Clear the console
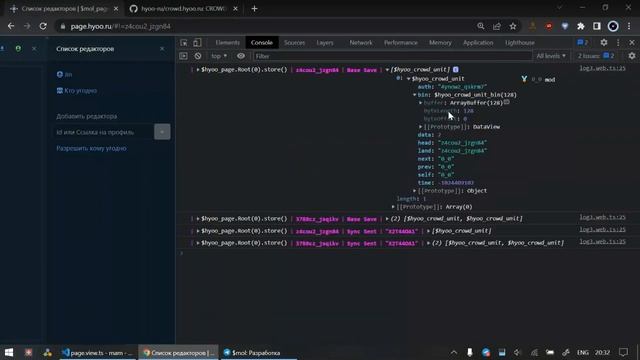Viewport: 640px width, 360px height. coord(198,56)
